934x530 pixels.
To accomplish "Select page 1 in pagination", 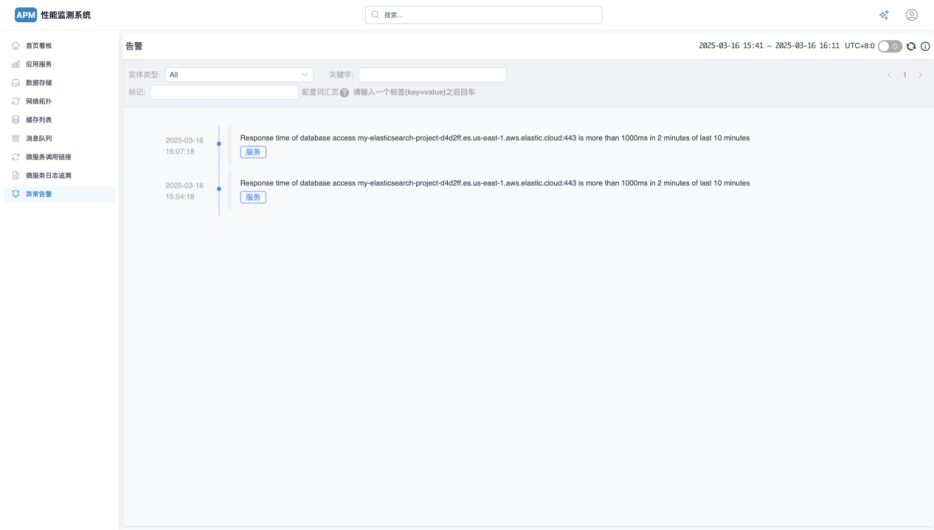I will pos(904,75).
